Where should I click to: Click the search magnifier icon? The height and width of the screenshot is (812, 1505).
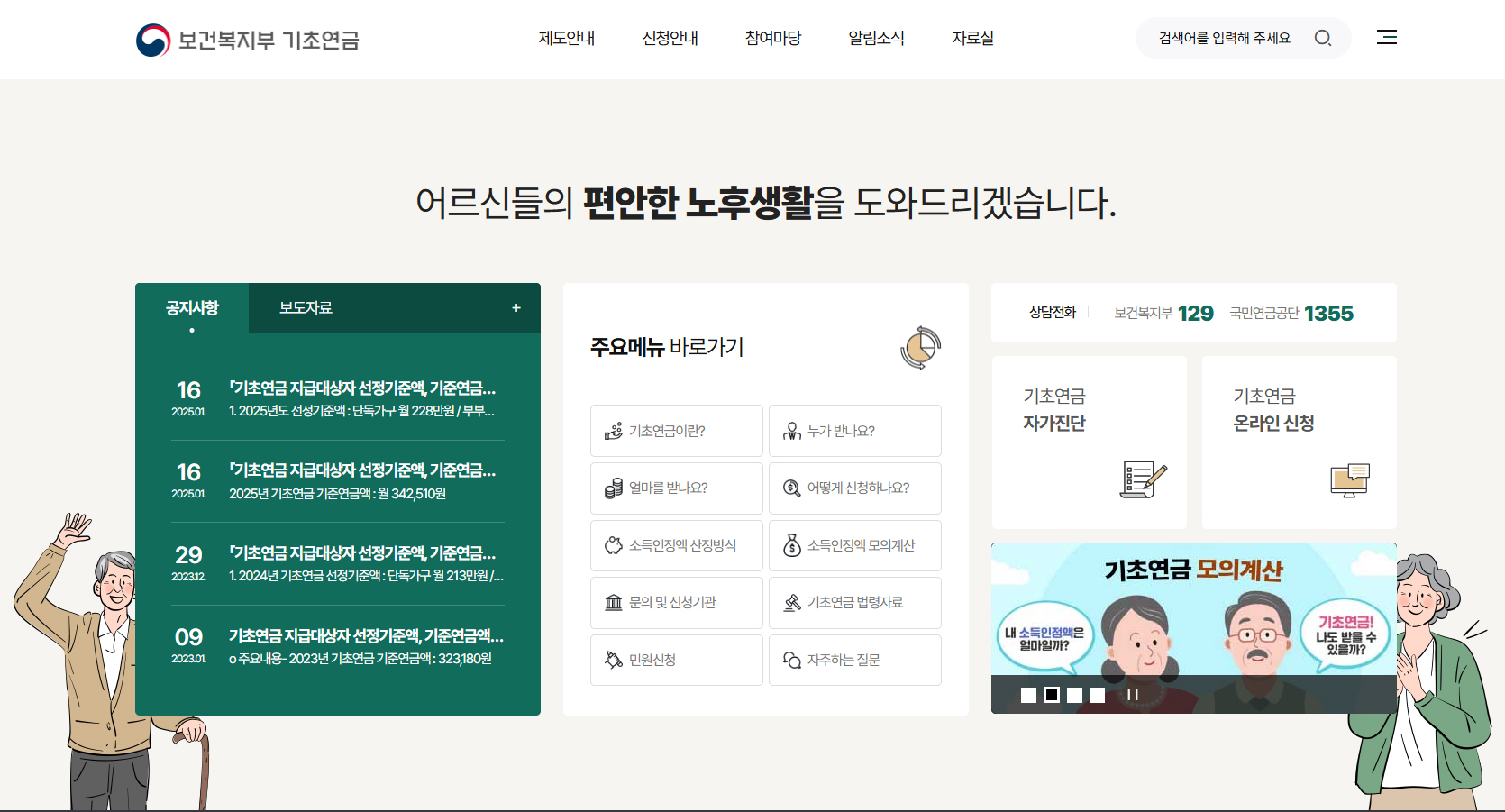1323,38
